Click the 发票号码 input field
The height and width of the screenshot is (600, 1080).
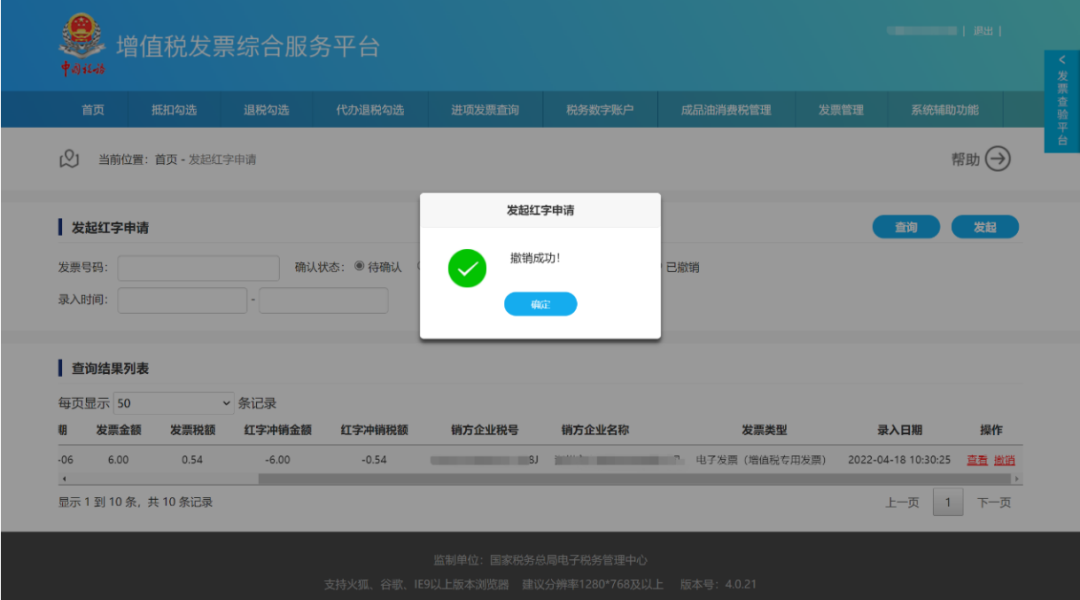pyautogui.click(x=199, y=268)
